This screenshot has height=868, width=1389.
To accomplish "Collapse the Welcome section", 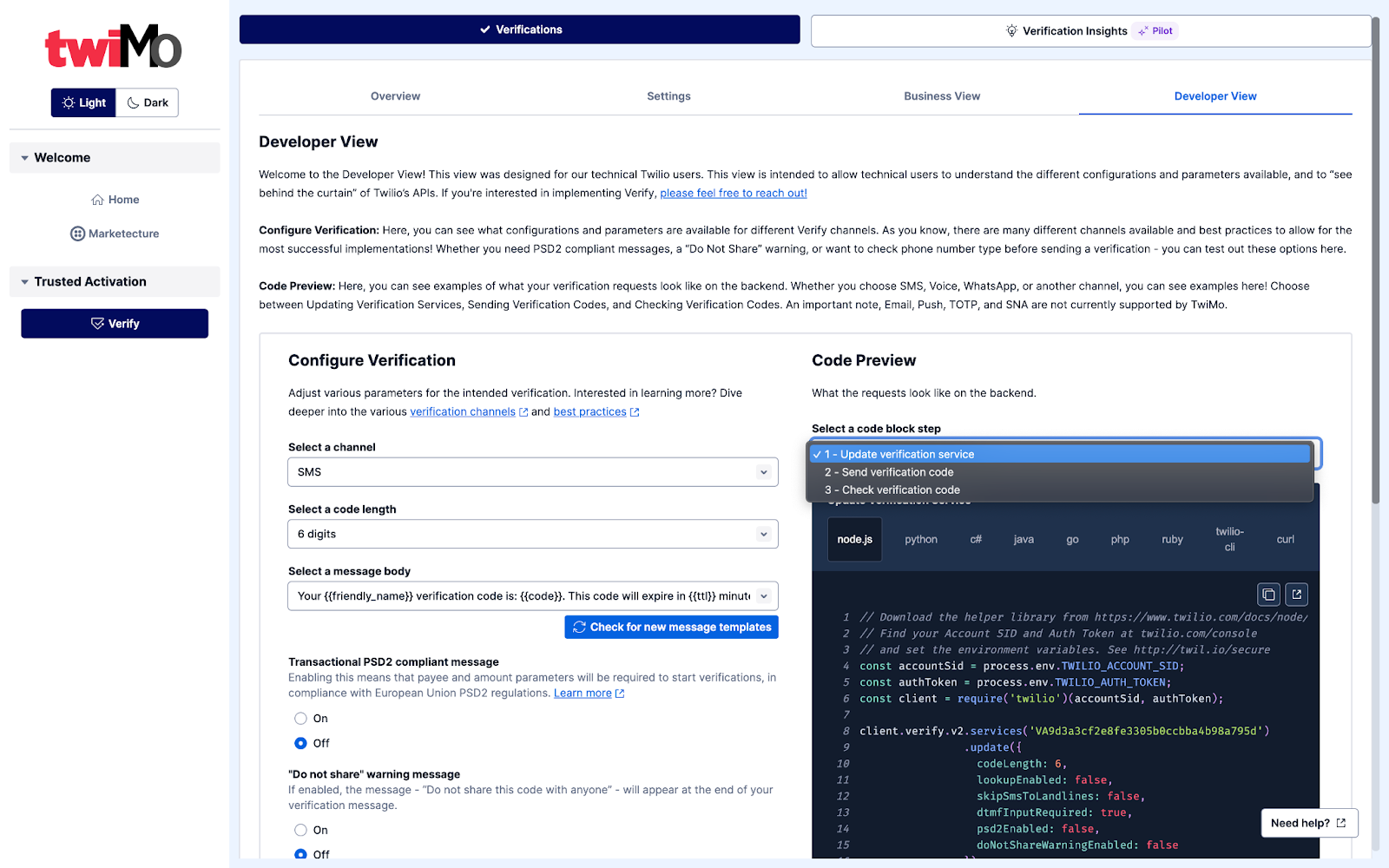I will [x=115, y=158].
